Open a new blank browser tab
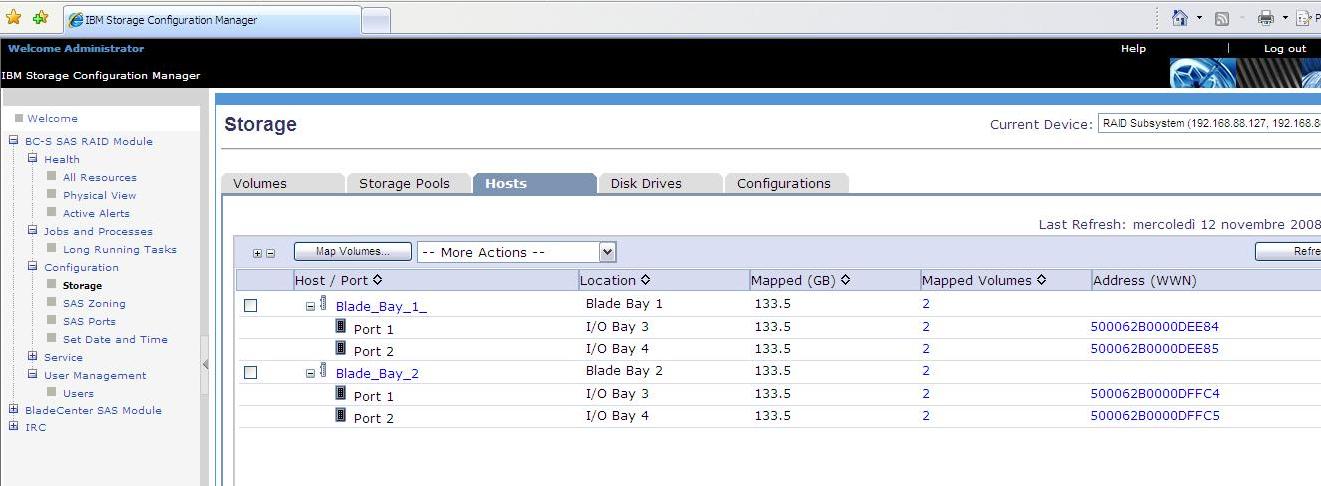 click(376, 20)
